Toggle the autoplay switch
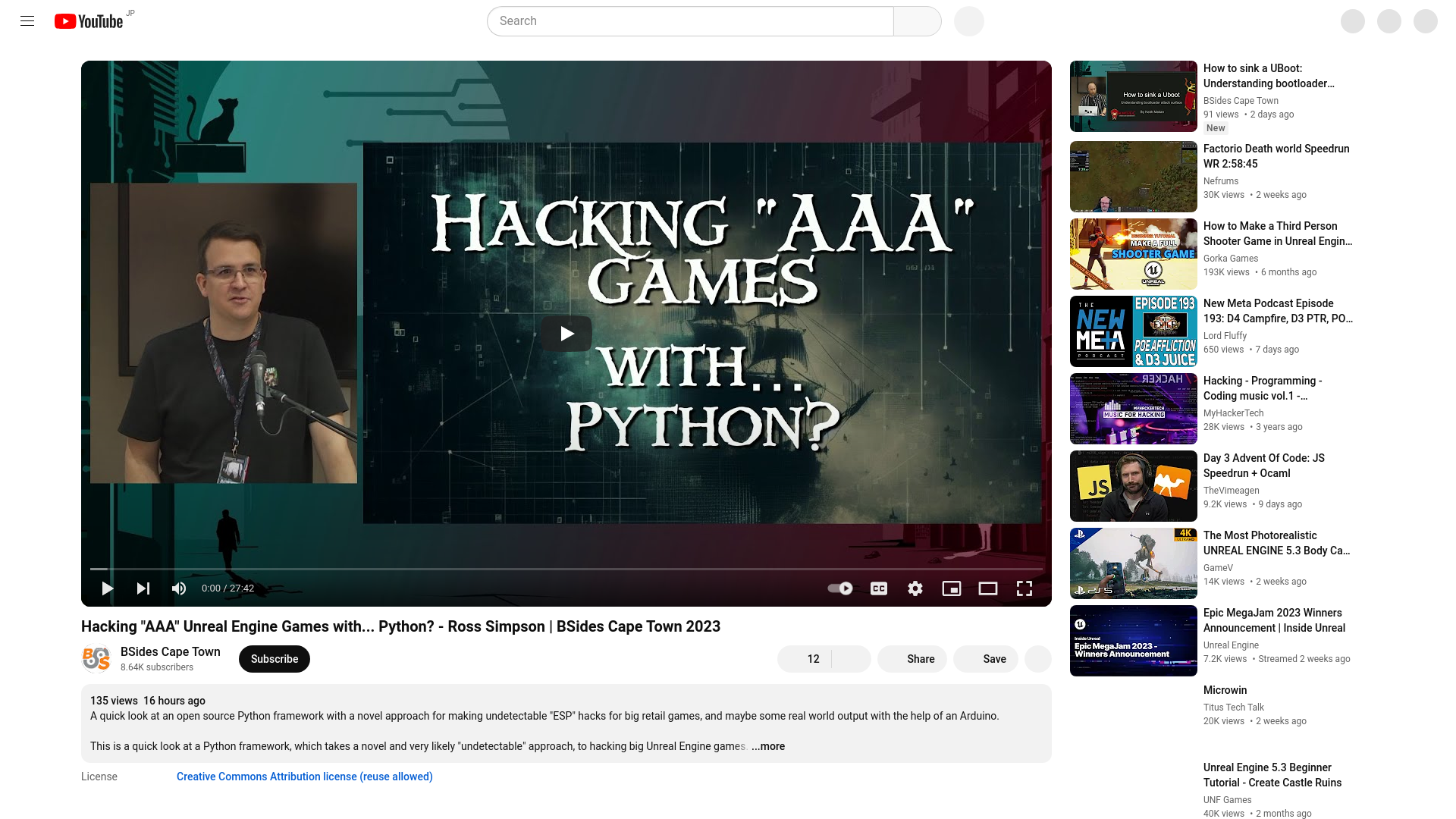Image resolution: width=1456 pixels, height=819 pixels. 840,588
